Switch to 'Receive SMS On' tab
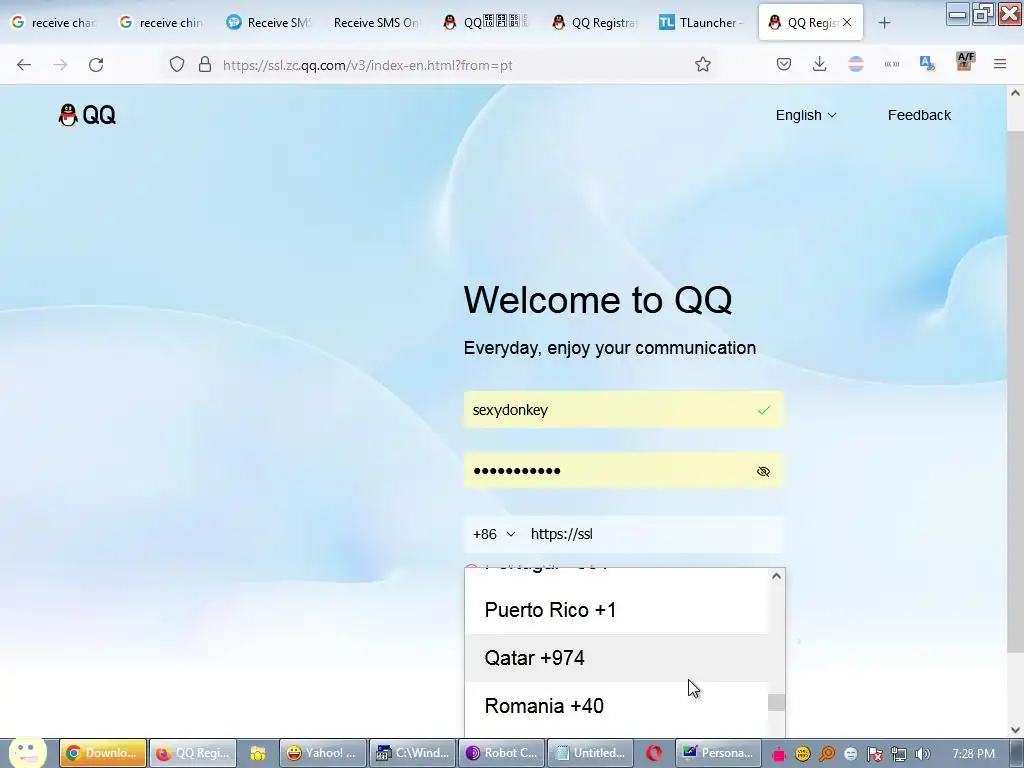Screen dimensions: 1024x768 pos(376,23)
